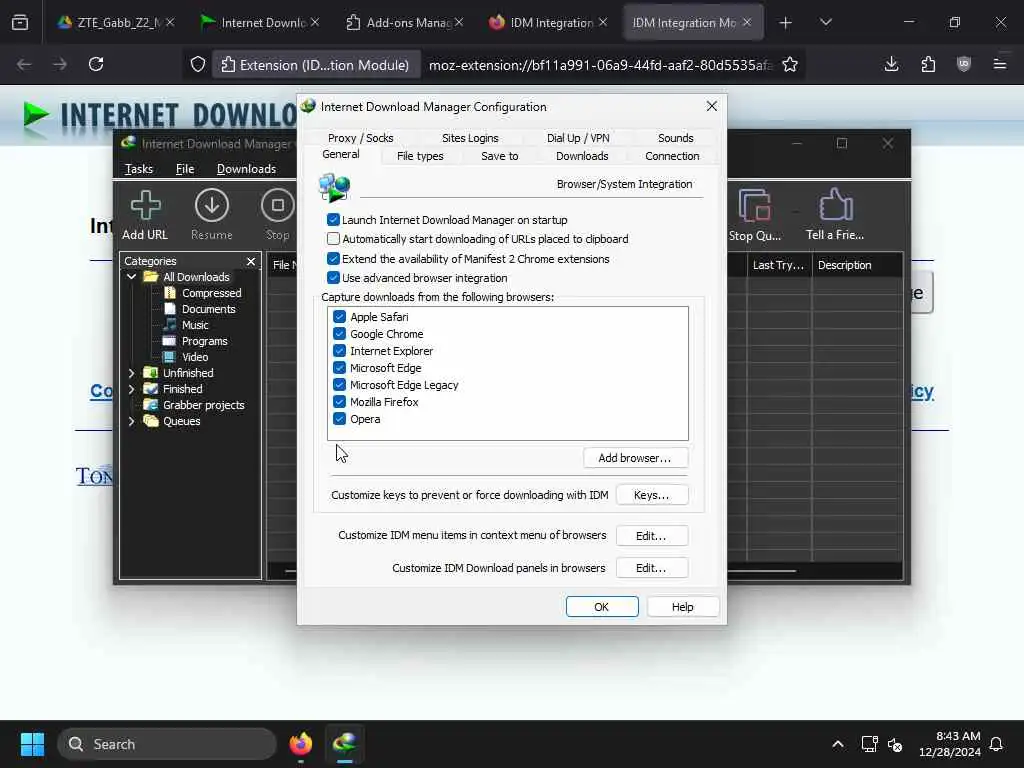Reload the page in Firefox
The width and height of the screenshot is (1024, 768).
pos(96,64)
